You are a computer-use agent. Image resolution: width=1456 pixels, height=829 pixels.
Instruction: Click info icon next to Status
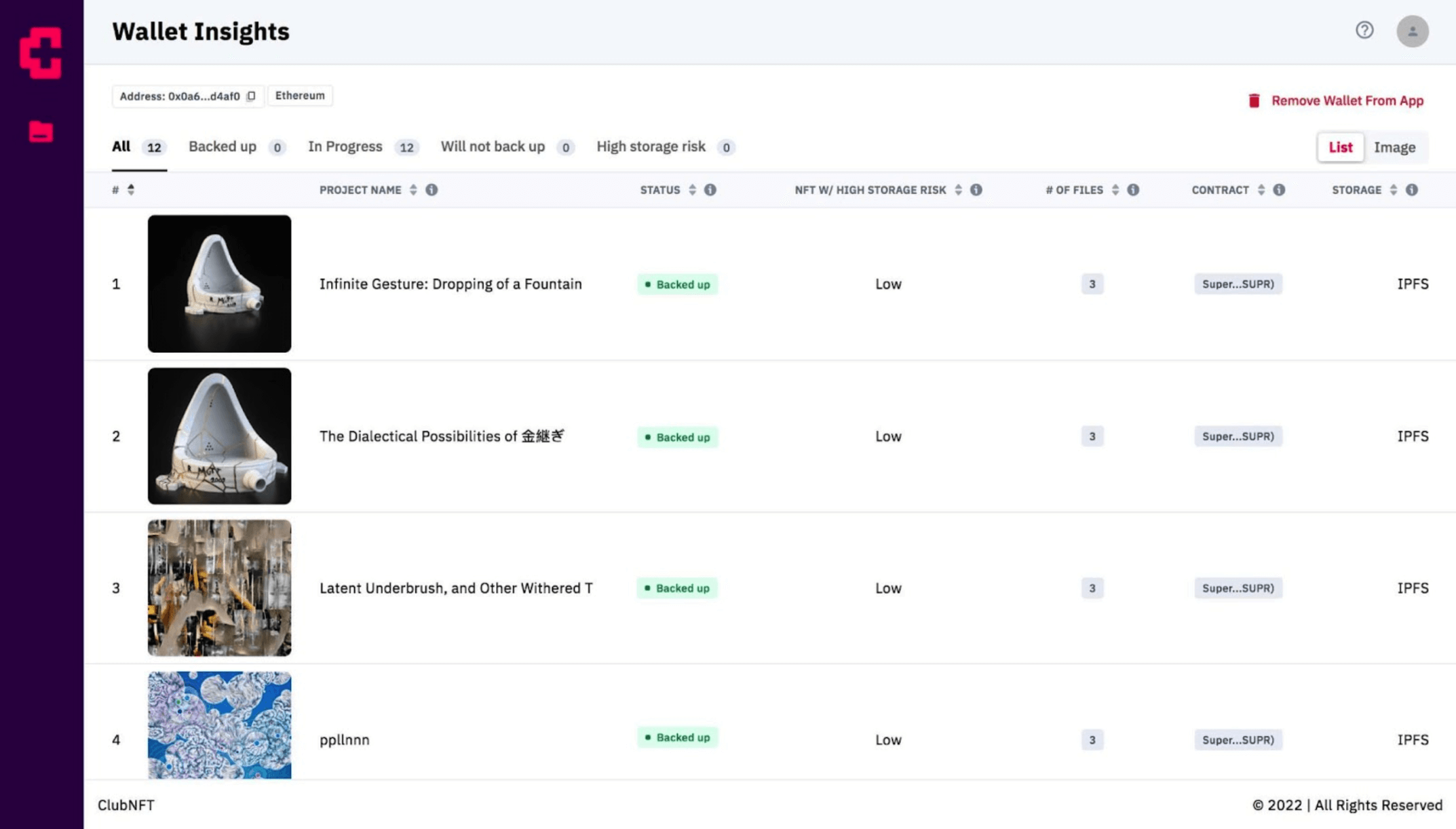[x=710, y=190]
